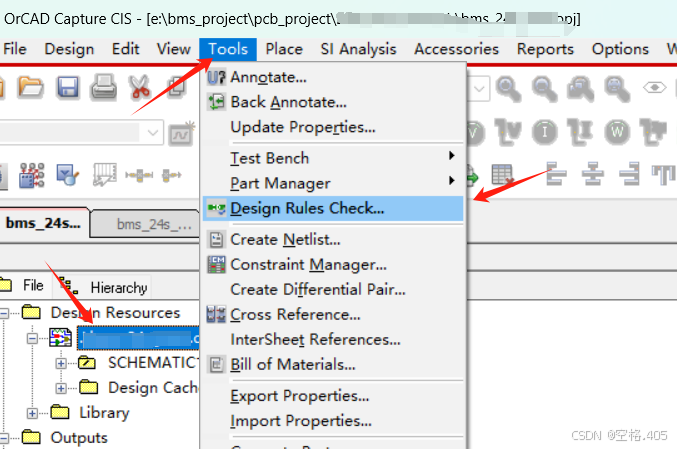Open the Options menu
This screenshot has height=449, width=677.
point(620,49)
